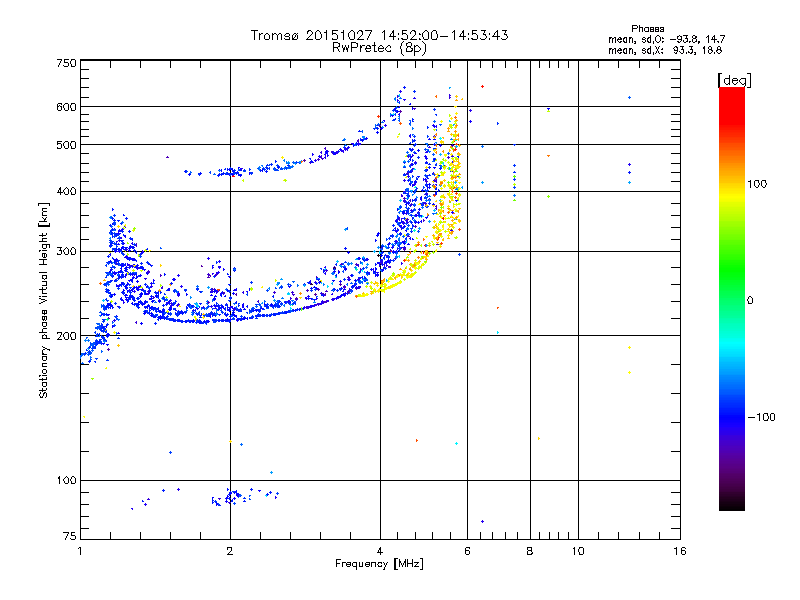Click the y-axis tick label '200'
This screenshot has height=600, width=800.
[66, 336]
